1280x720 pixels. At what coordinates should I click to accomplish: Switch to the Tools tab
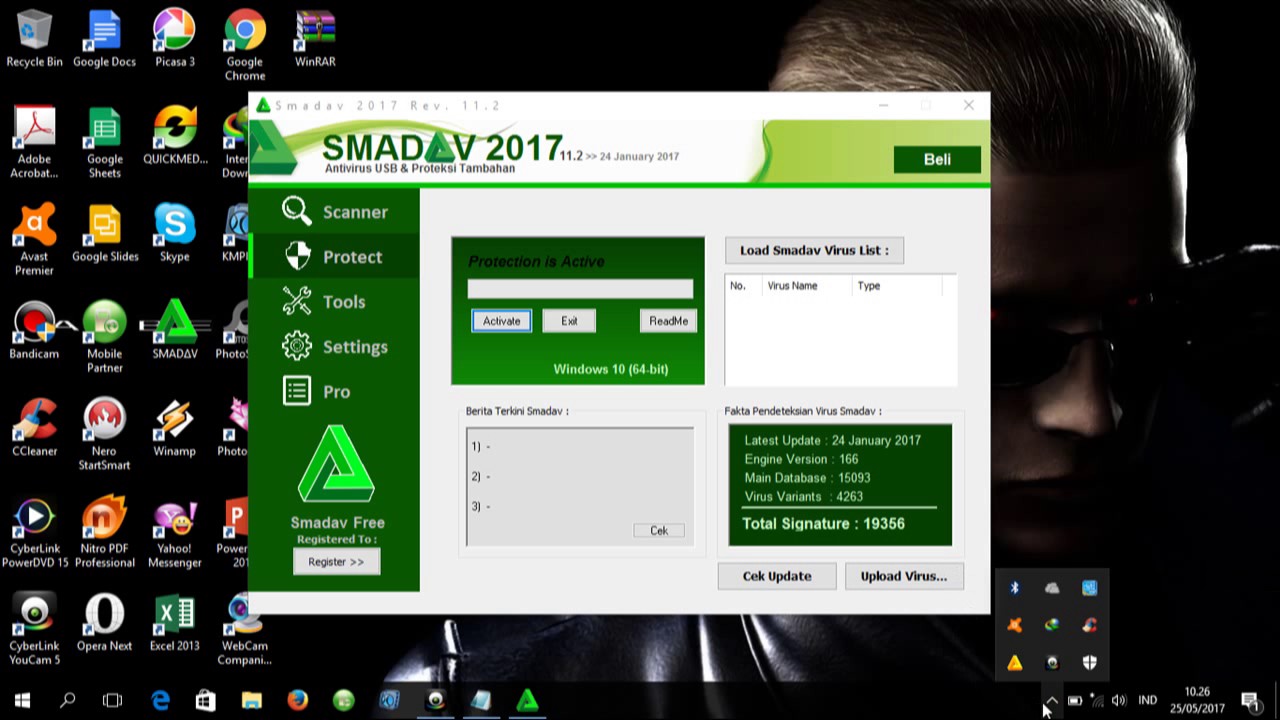tap(334, 301)
